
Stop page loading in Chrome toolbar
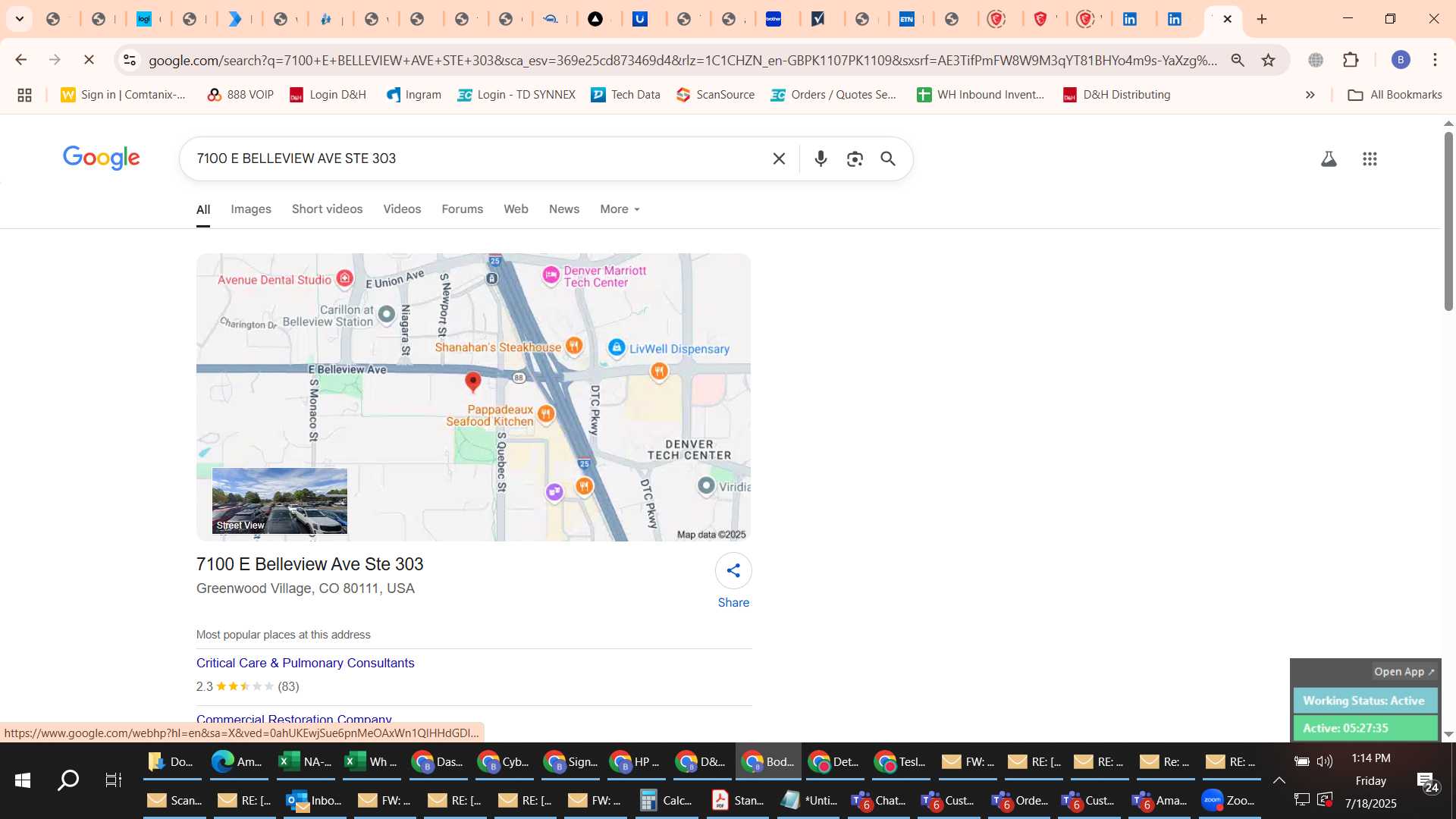(89, 60)
